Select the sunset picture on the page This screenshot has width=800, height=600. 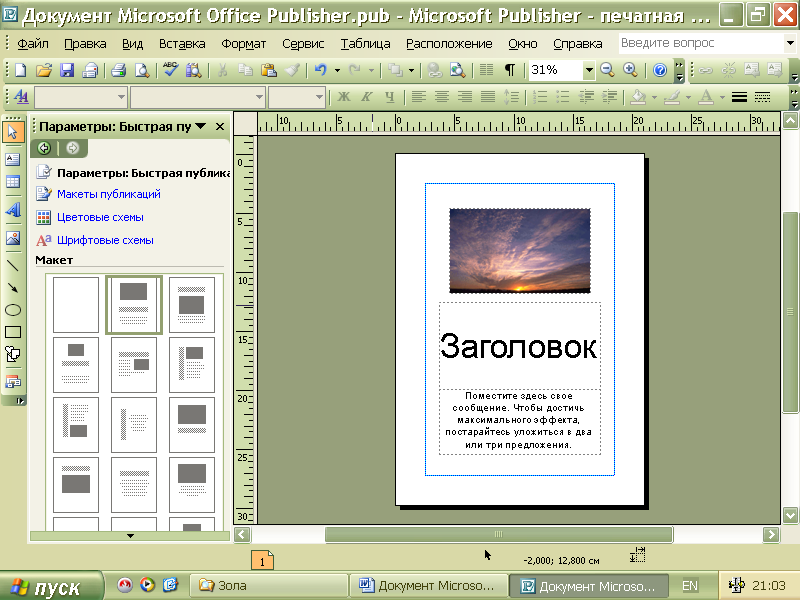pos(519,251)
